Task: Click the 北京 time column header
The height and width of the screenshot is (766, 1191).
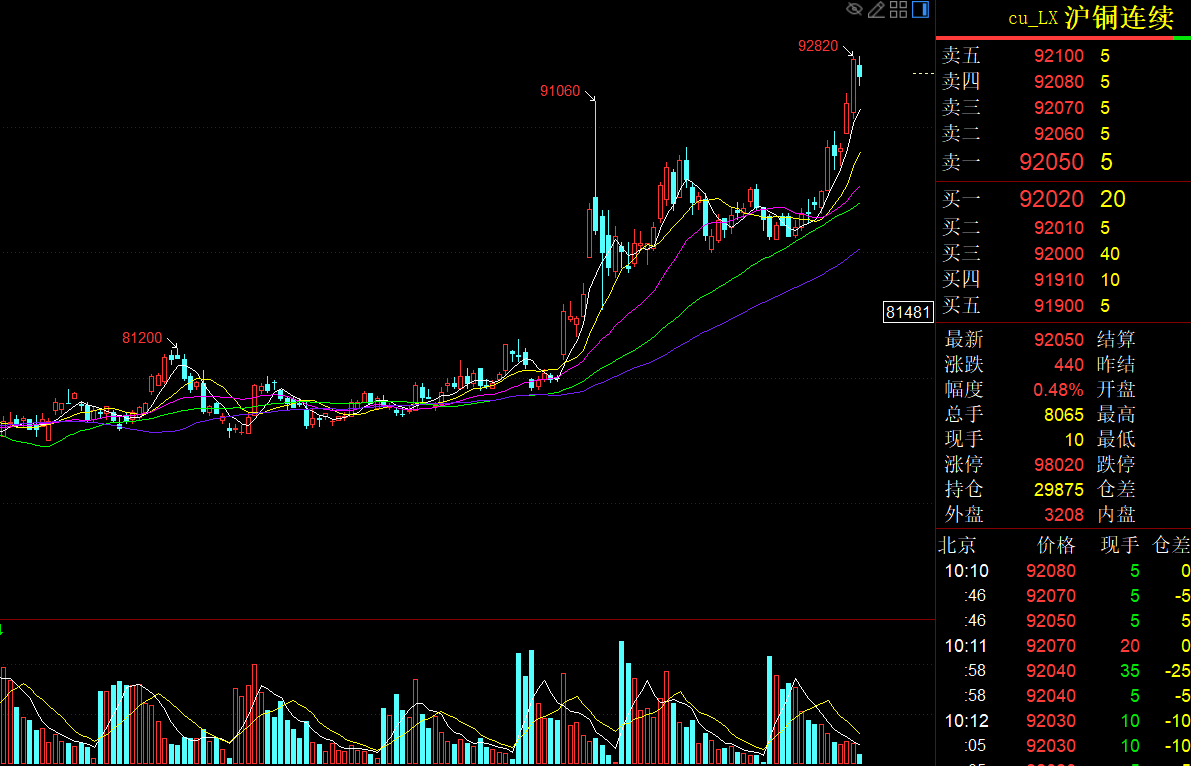Action: pyautogui.click(x=957, y=545)
